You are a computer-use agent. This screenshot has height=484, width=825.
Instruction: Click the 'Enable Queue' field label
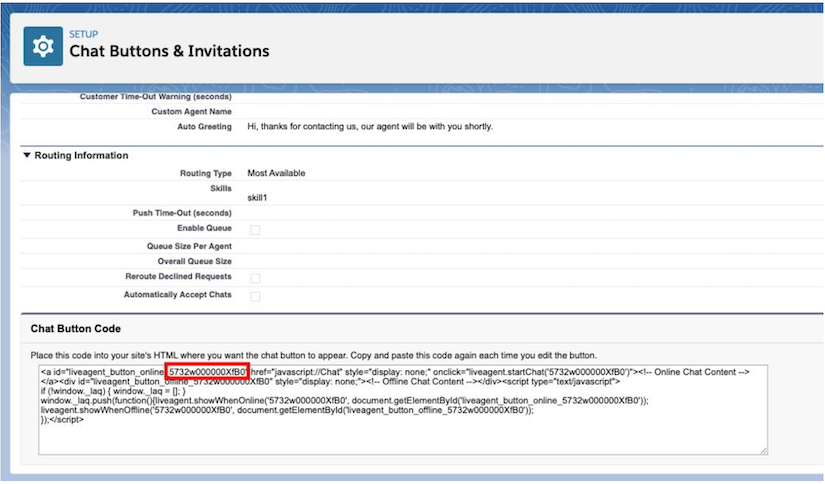click(204, 228)
